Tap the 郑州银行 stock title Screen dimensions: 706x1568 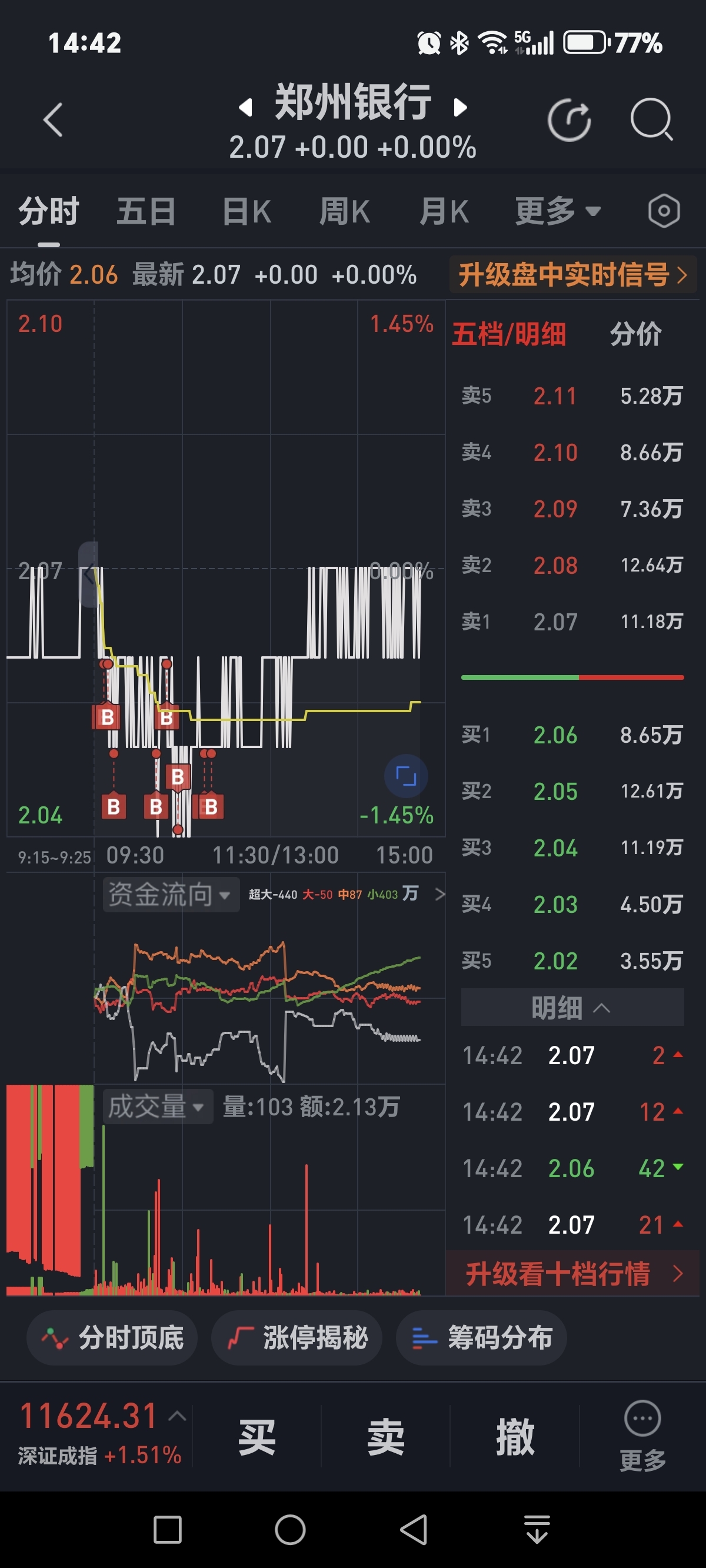[x=353, y=102]
